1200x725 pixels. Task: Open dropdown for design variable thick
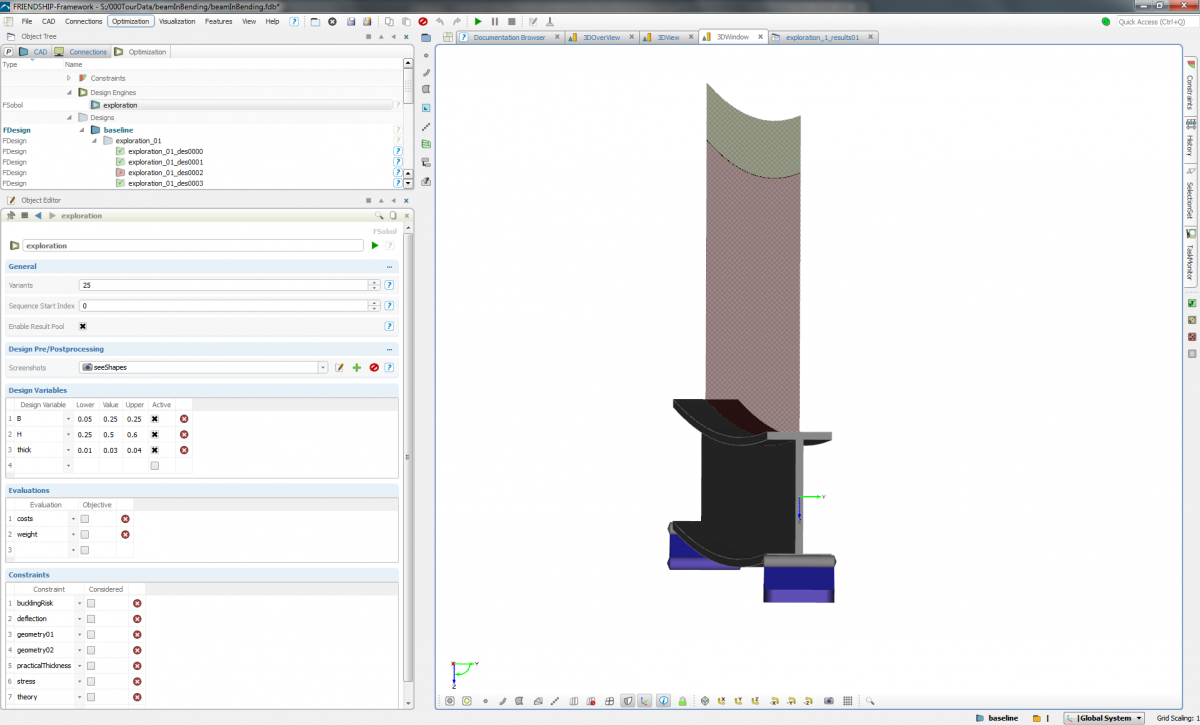coord(68,450)
